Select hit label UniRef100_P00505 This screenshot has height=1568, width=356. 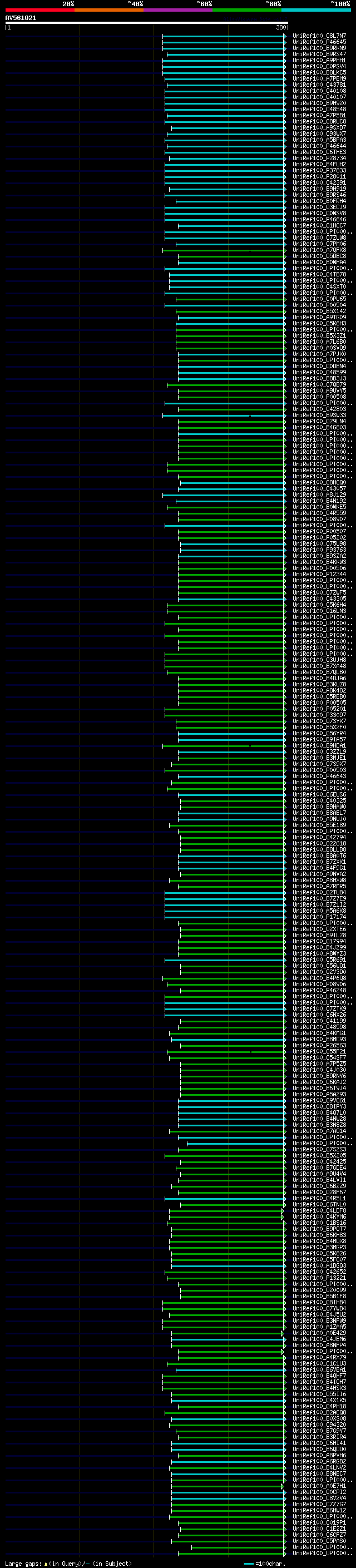tap(319, 703)
